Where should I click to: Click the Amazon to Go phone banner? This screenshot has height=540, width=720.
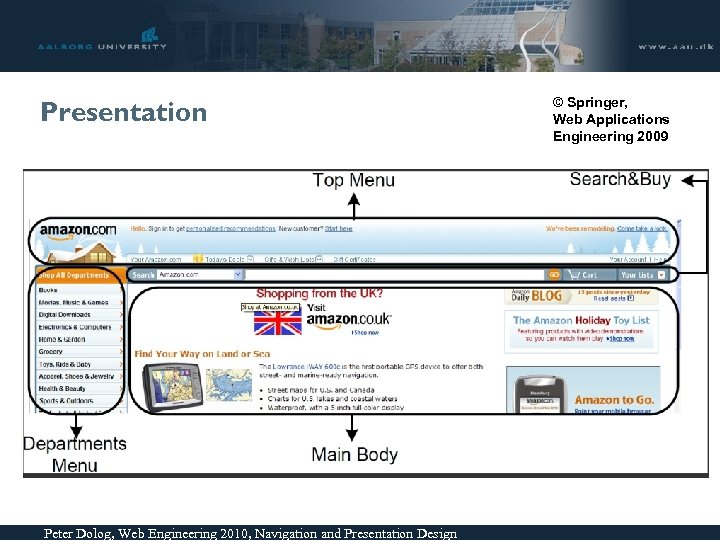point(583,390)
